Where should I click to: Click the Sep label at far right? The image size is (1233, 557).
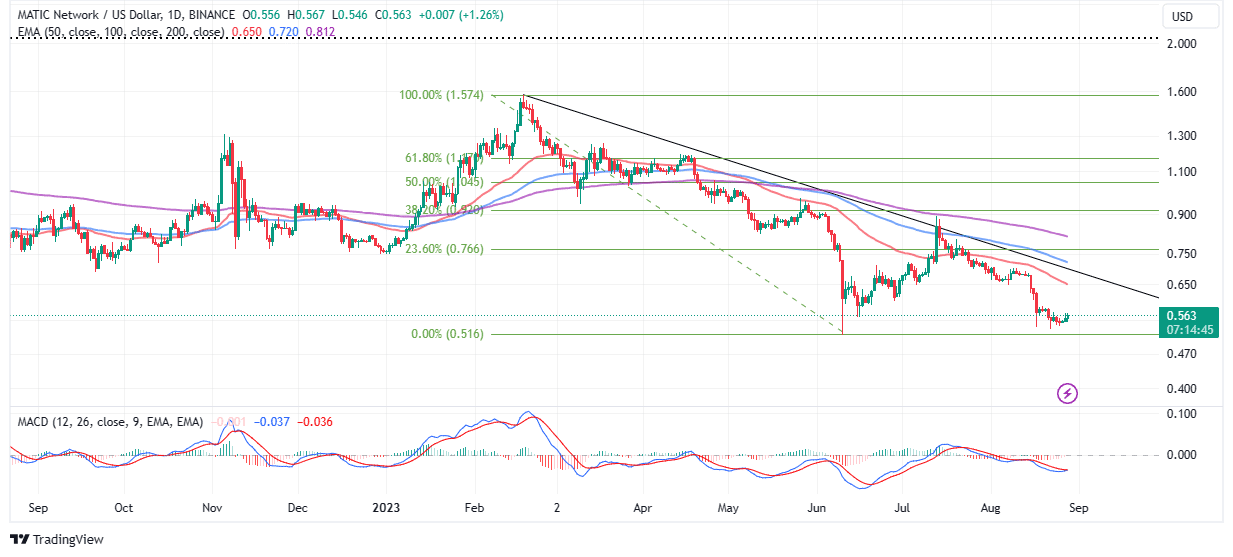[x=1078, y=507]
